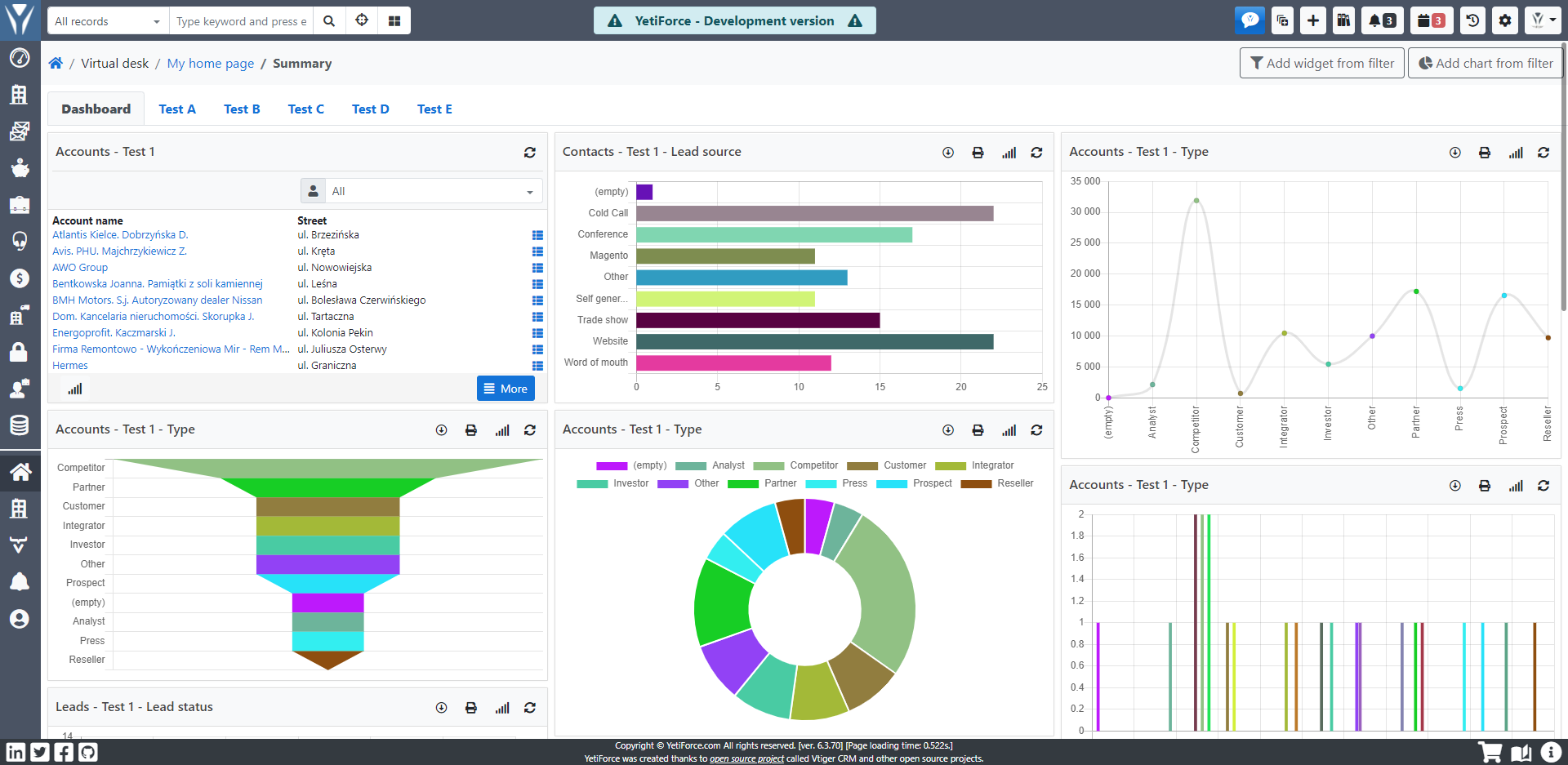The width and height of the screenshot is (1568, 765).
Task: Select the Test E dashboard tab
Action: click(x=434, y=109)
